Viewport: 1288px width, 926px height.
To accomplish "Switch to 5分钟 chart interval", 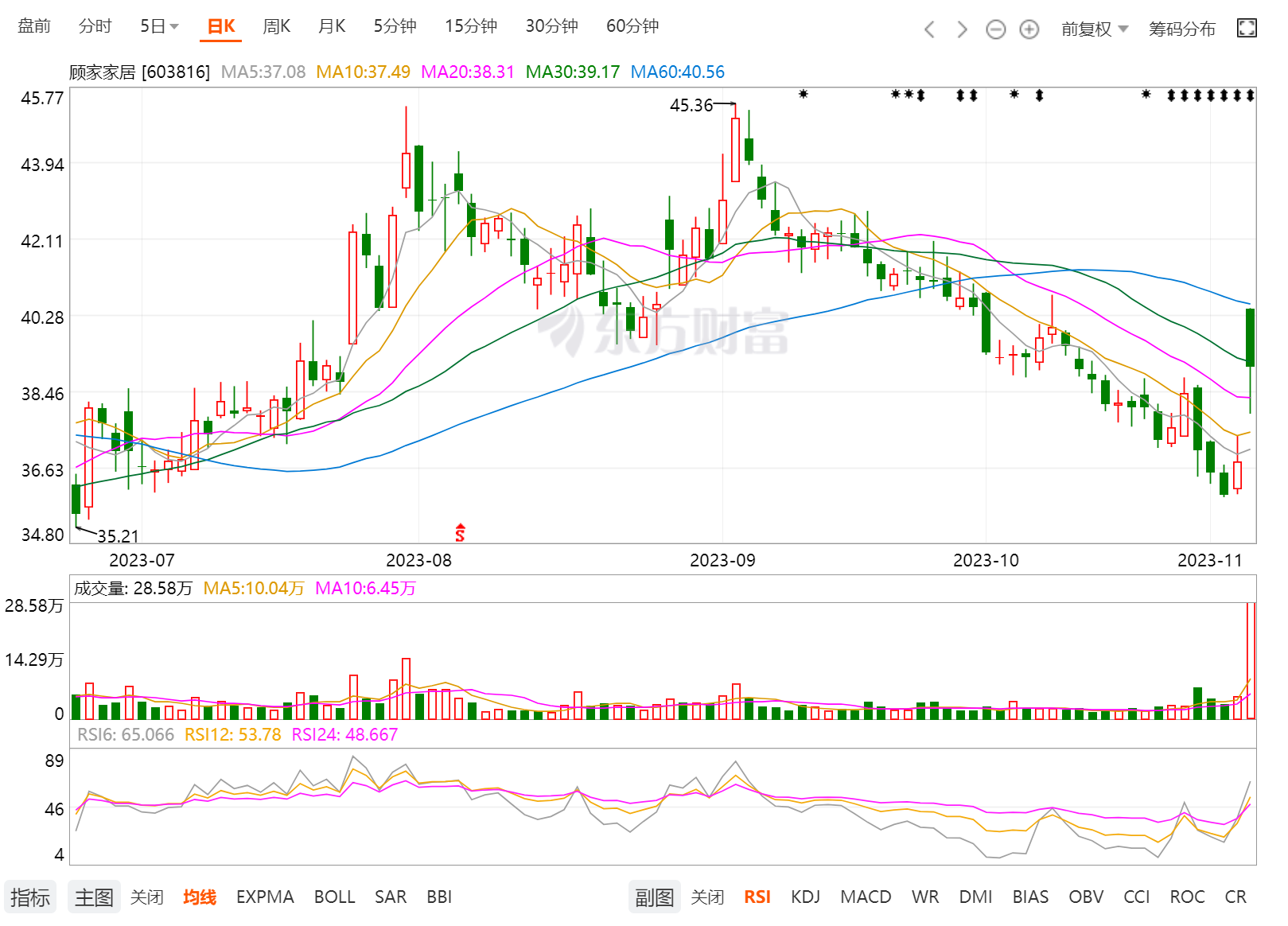I will [x=395, y=26].
